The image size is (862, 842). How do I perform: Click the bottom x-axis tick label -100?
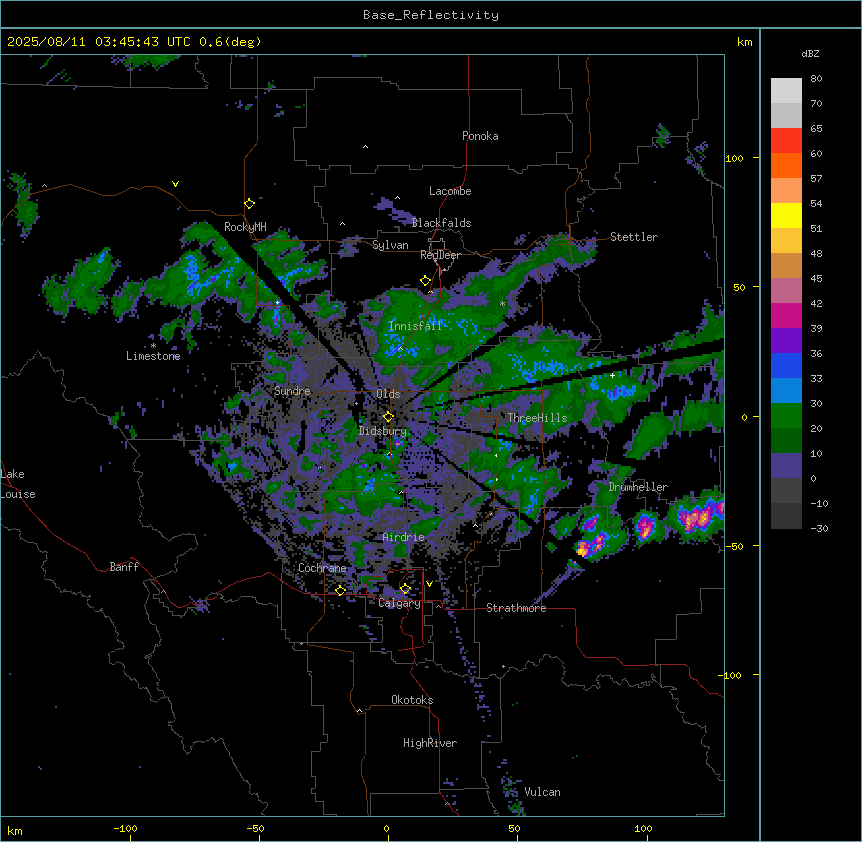coord(126,828)
